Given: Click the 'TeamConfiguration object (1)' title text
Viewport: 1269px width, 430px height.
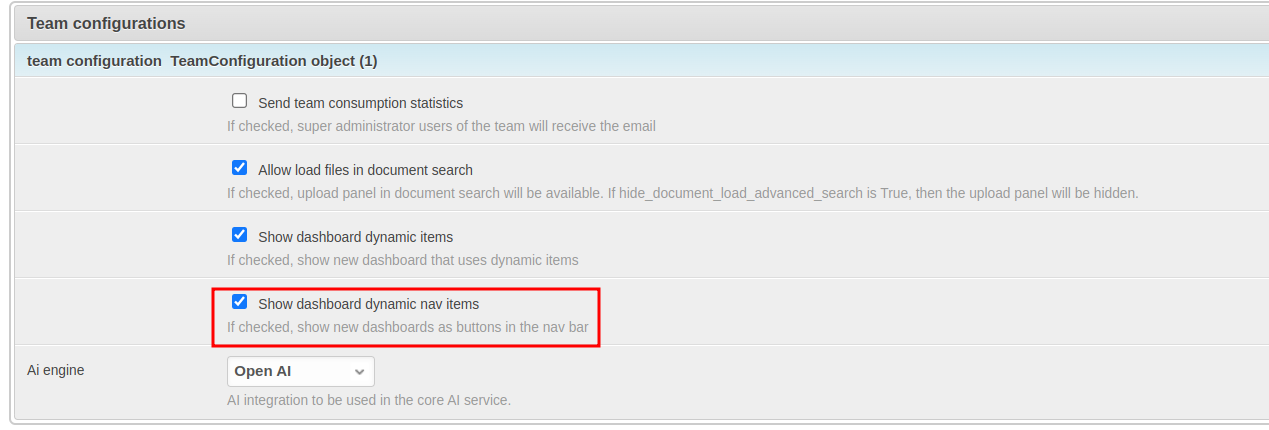Looking at the screenshot, I should click(x=273, y=61).
